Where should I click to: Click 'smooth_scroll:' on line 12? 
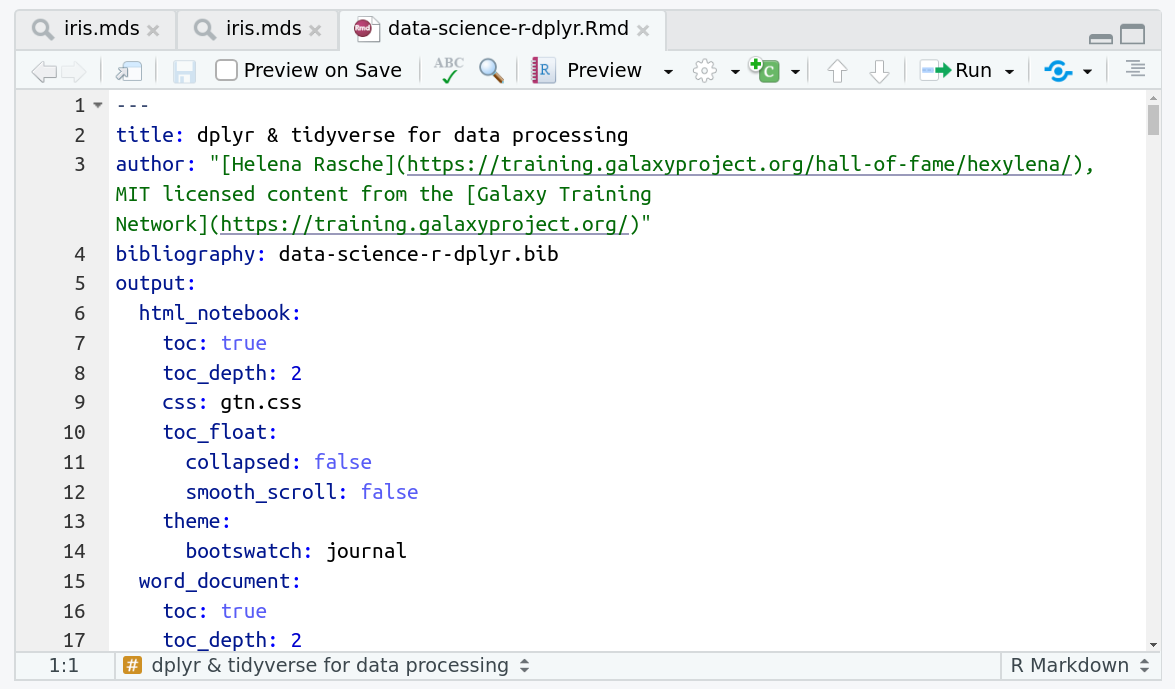tap(267, 492)
